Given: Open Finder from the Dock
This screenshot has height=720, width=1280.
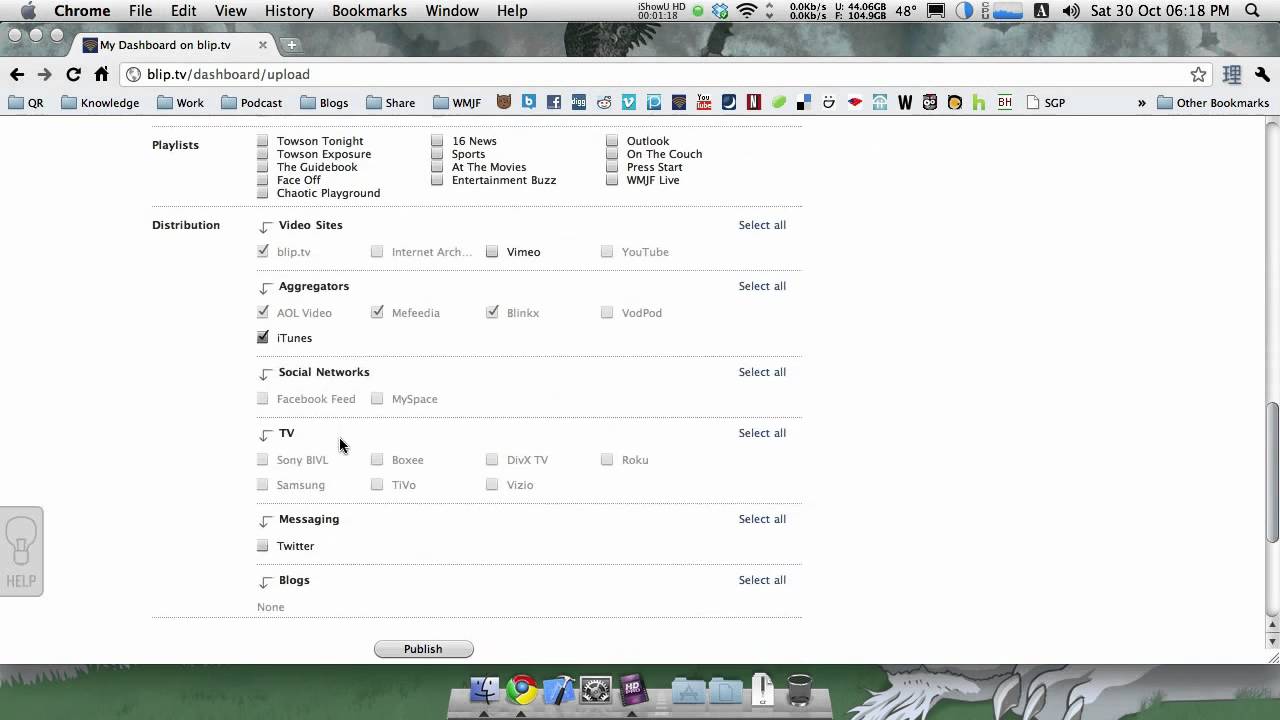Looking at the screenshot, I should (x=484, y=689).
